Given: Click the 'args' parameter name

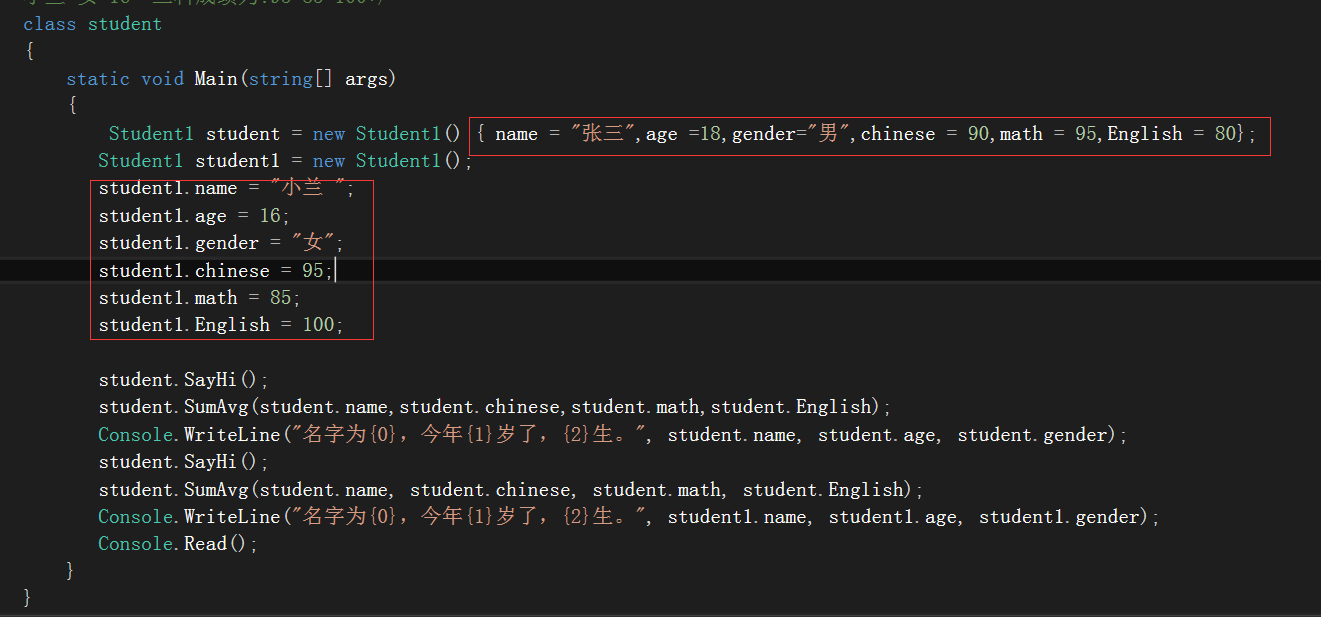Looking at the screenshot, I should (366, 79).
